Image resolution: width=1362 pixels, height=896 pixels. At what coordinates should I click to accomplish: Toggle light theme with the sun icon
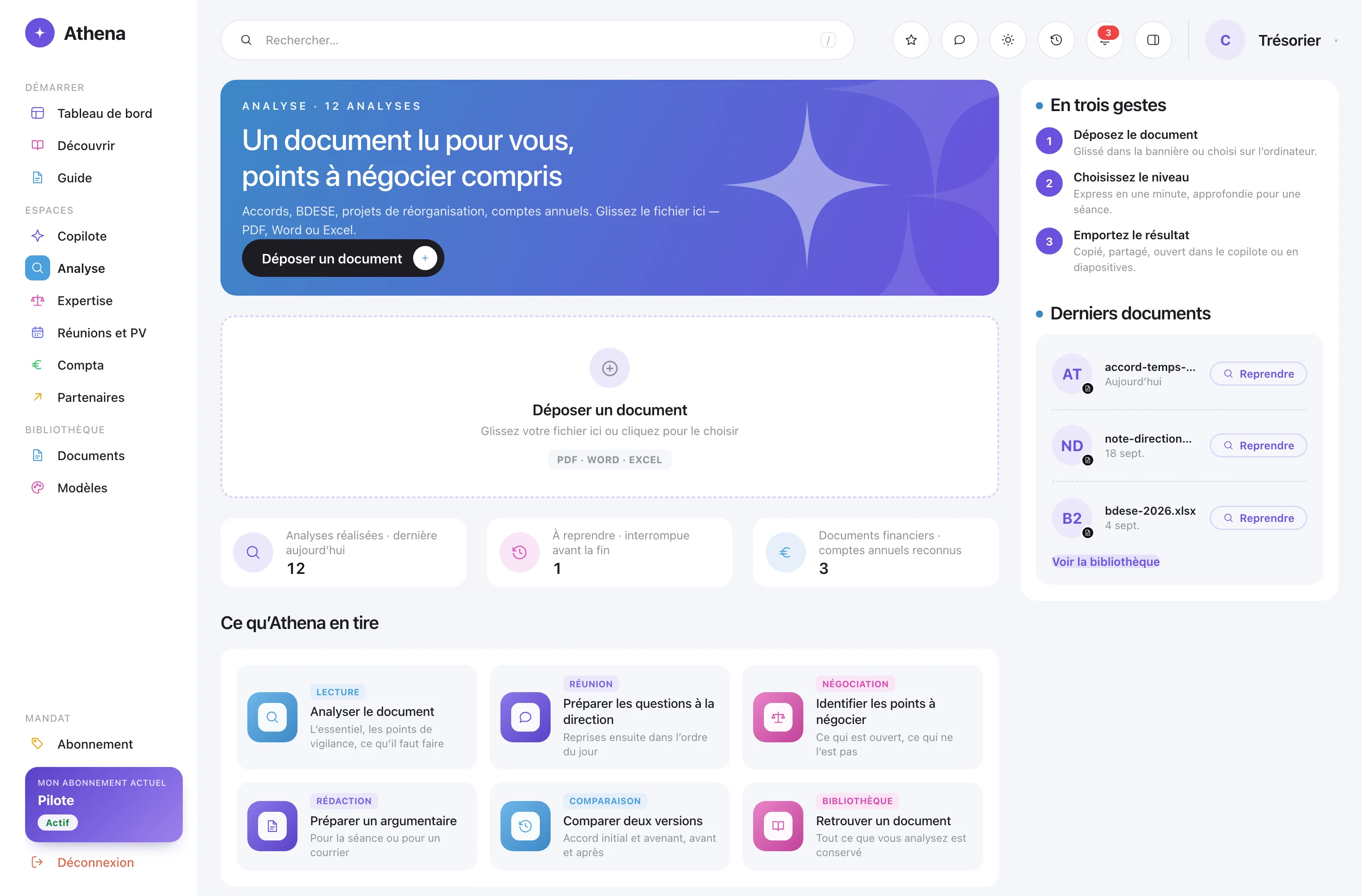[1008, 40]
